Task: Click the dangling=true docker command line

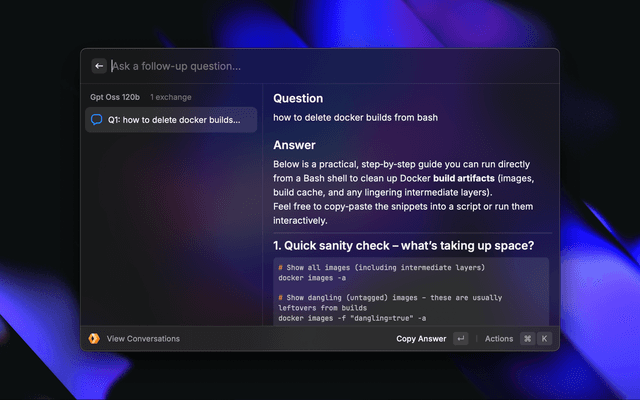Action: tap(352, 318)
